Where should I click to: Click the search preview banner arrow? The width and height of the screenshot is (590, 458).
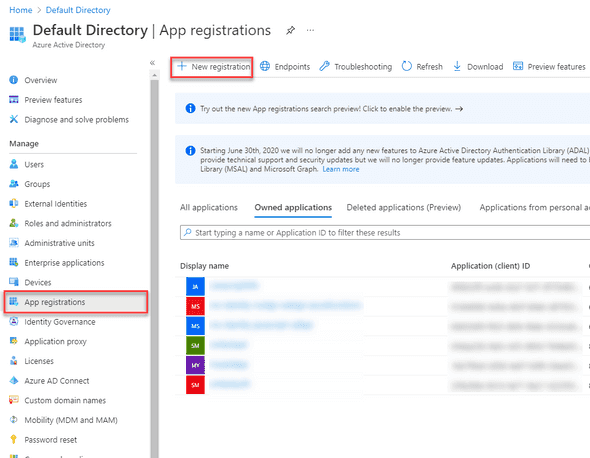point(459,109)
